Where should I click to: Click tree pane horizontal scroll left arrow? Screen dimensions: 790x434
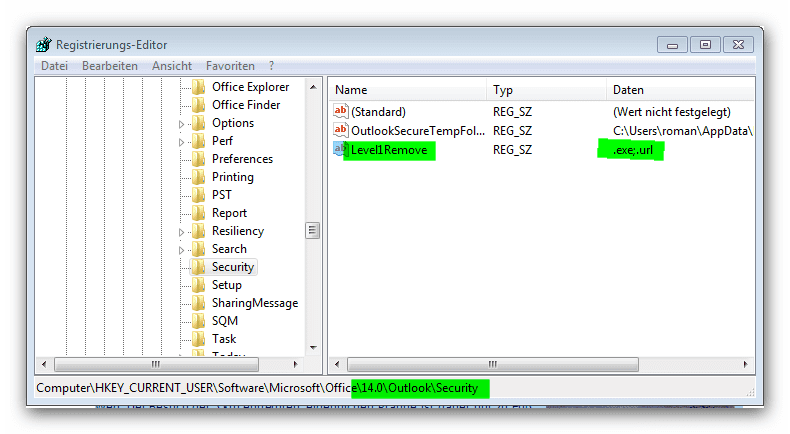coord(44,364)
